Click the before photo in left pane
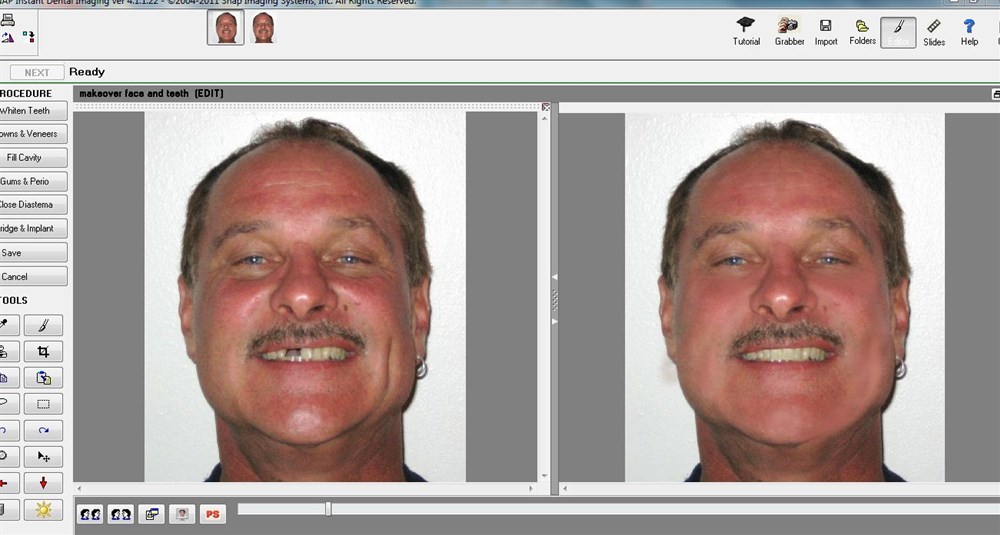Image resolution: width=1000 pixels, height=535 pixels. click(x=305, y=297)
